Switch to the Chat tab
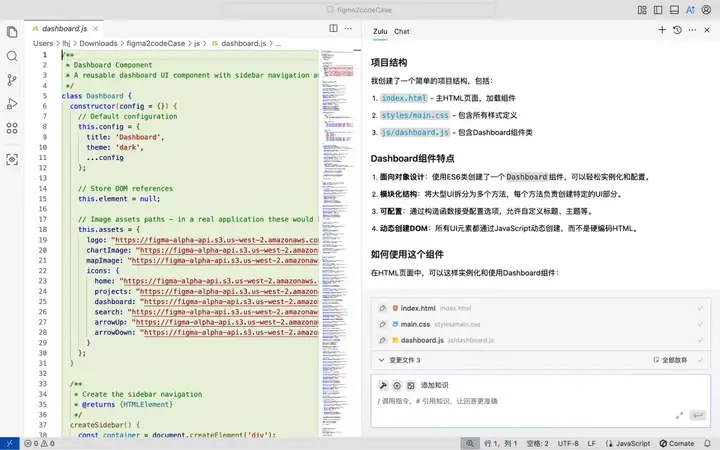 (x=401, y=31)
